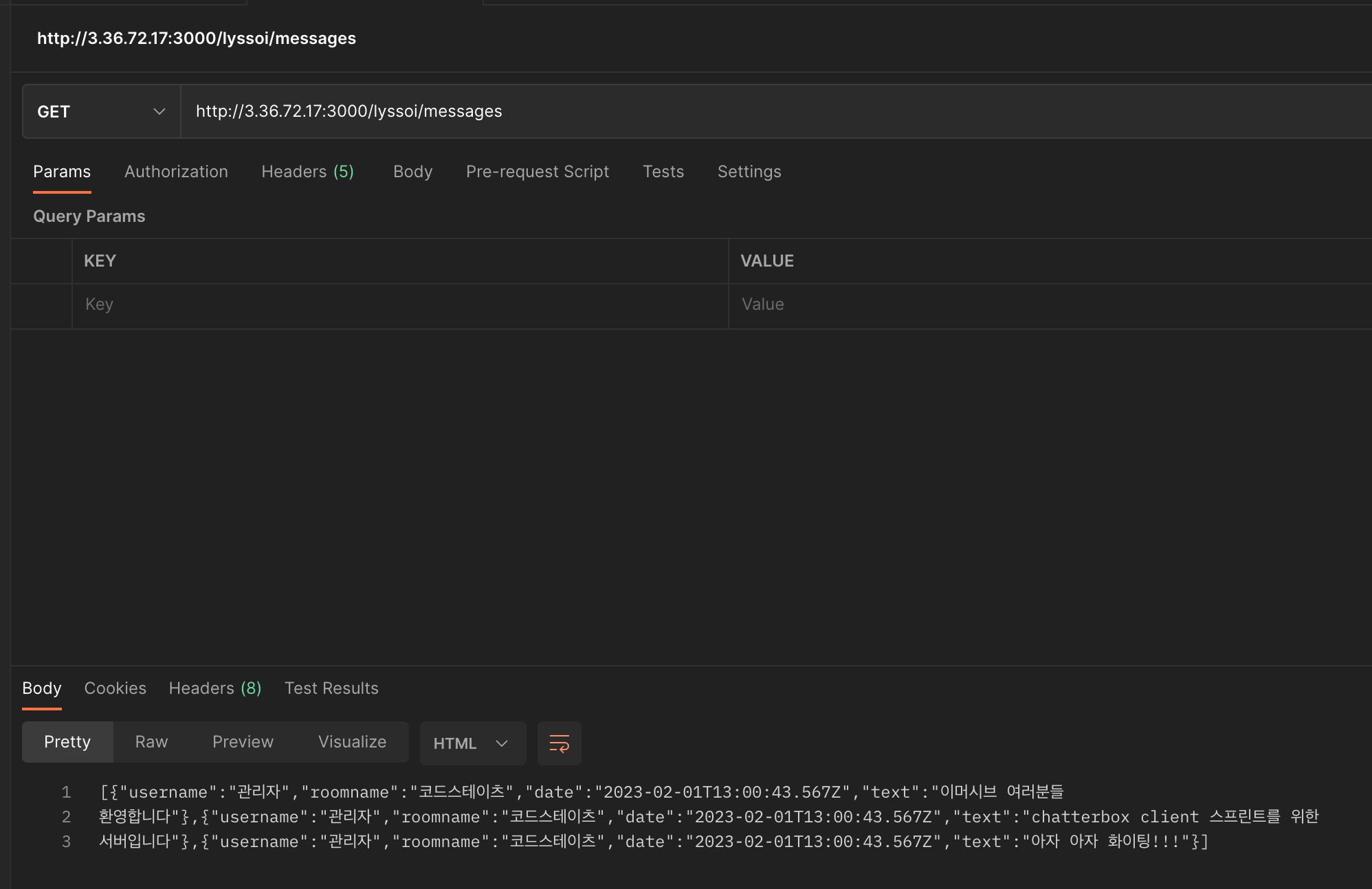
Task: Expand the HTML format dropdown
Action: [x=472, y=743]
